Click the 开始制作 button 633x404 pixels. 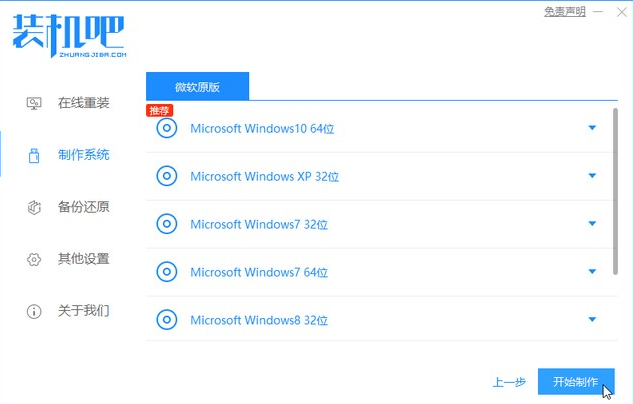(x=576, y=381)
